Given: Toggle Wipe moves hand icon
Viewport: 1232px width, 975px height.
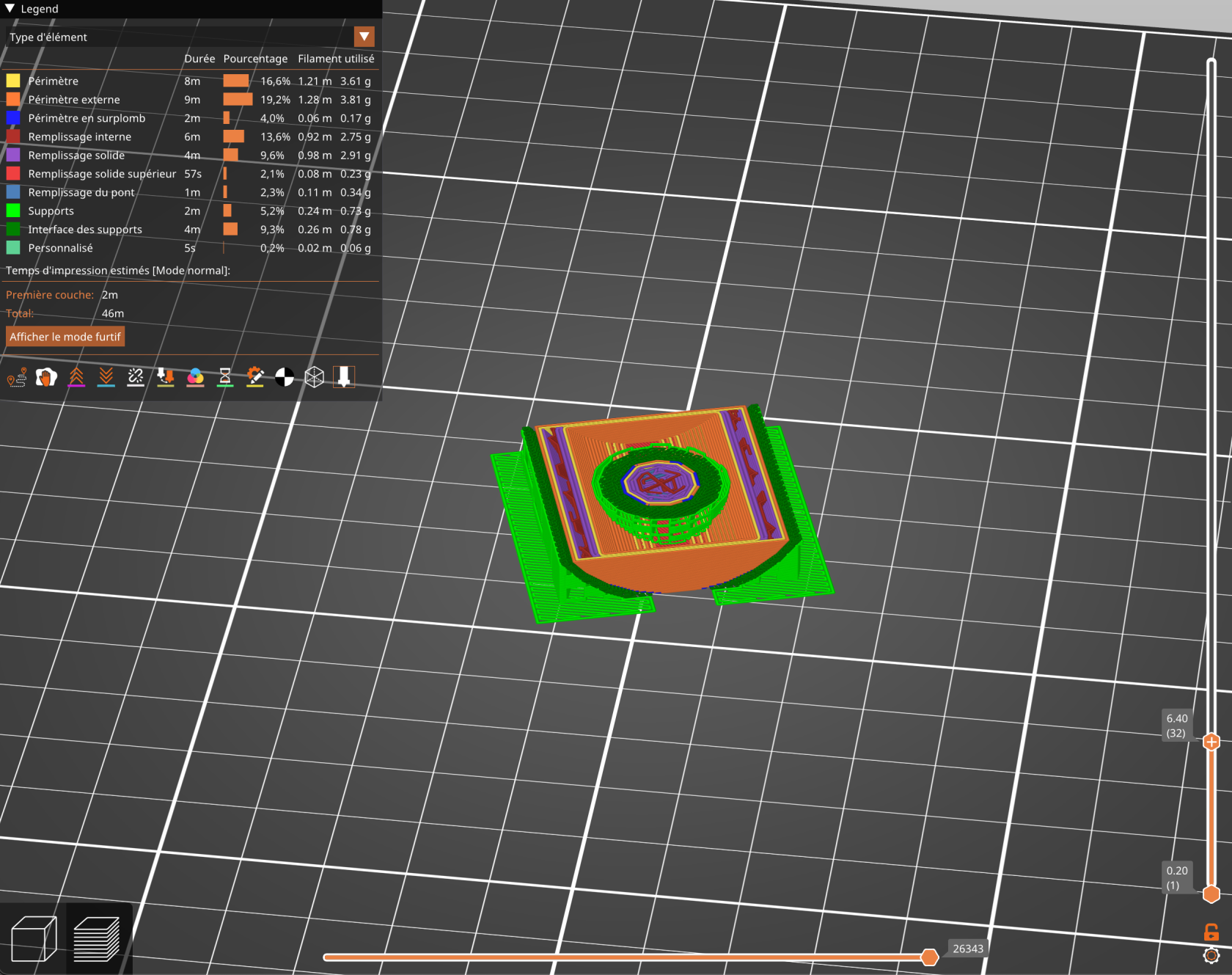Looking at the screenshot, I should [46, 377].
